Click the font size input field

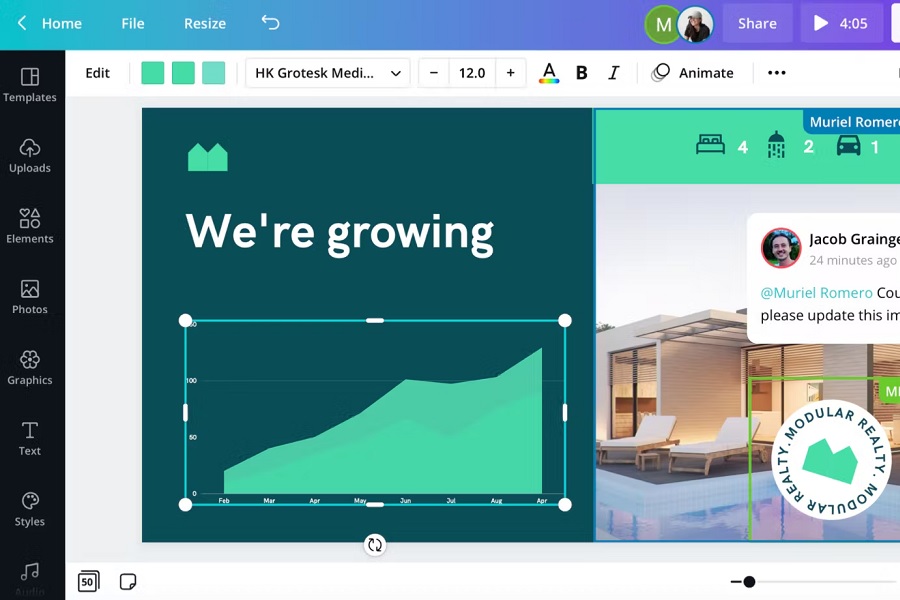click(x=472, y=73)
